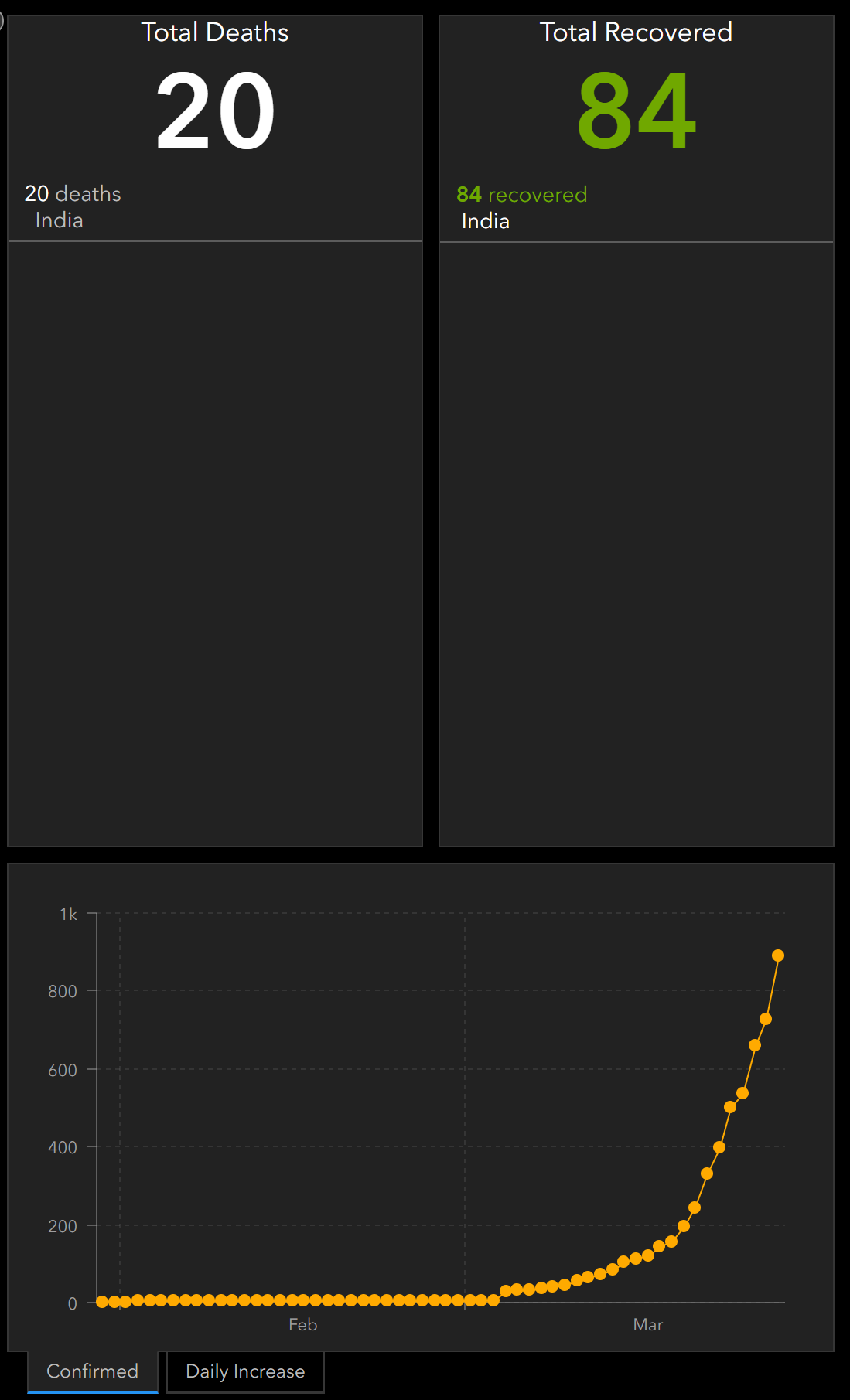Viewport: 850px width, 1400px height.
Task: Click the Total Deaths panel title
Action: pos(214,32)
